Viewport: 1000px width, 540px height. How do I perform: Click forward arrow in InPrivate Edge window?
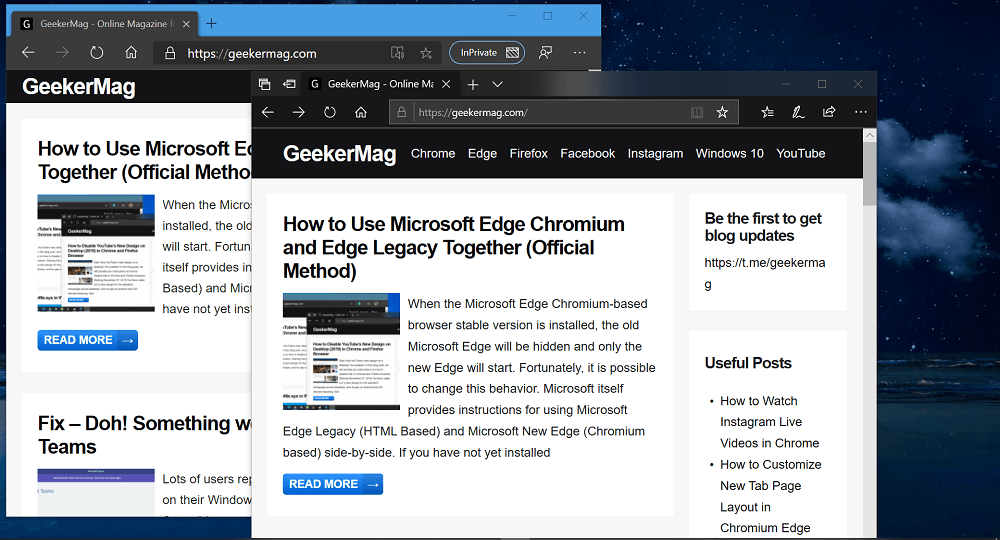coord(62,52)
